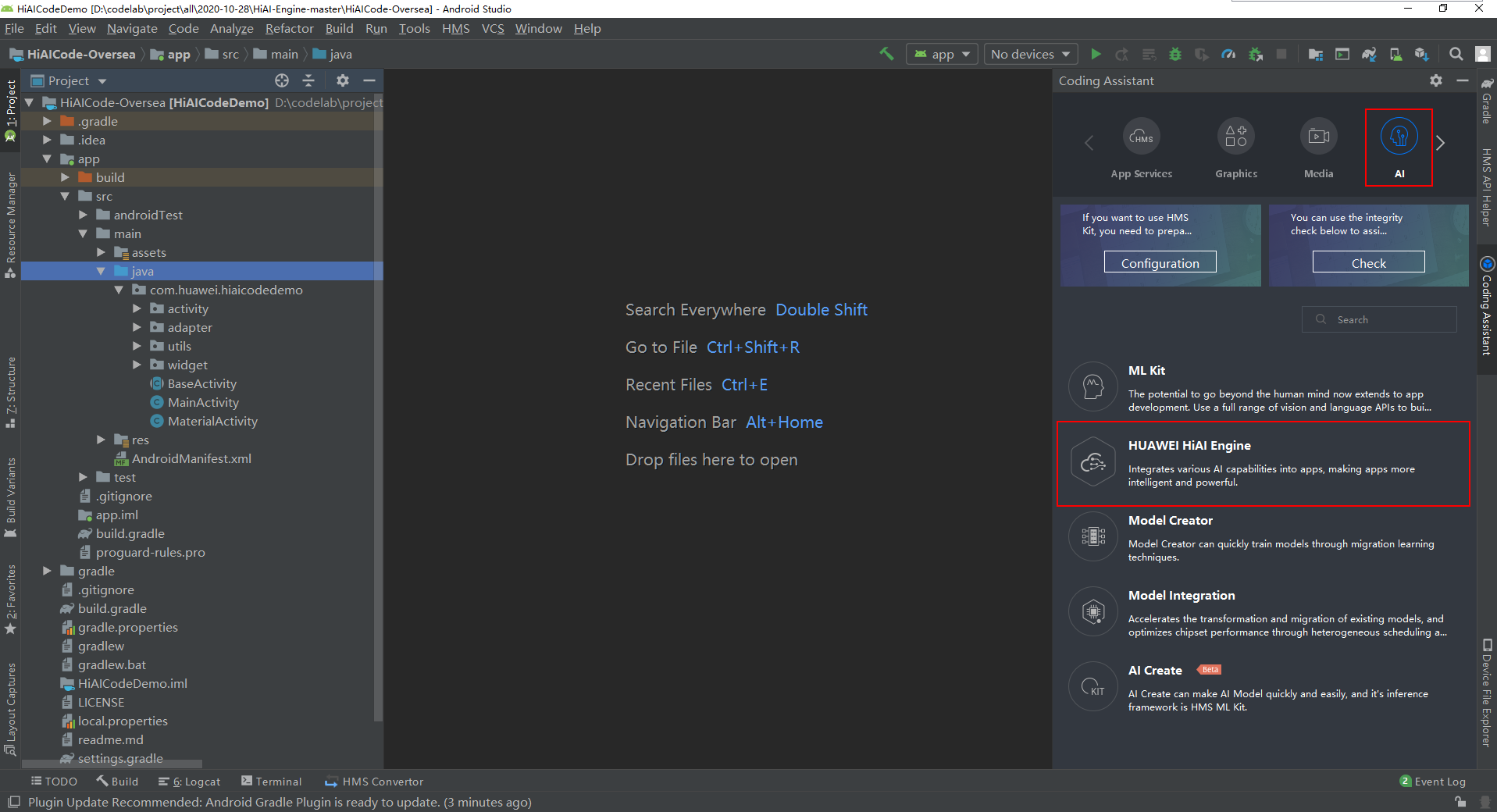Click Sync Project with Gradle Files icon
This screenshot has height=812, width=1497.
click(1369, 54)
